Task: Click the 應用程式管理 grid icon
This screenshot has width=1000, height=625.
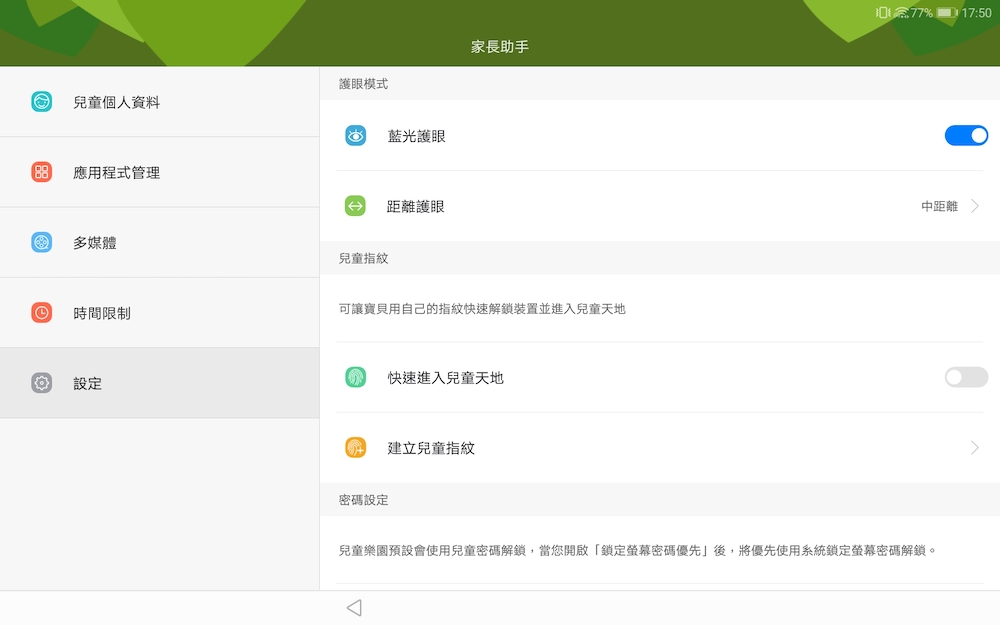Action: [41, 172]
